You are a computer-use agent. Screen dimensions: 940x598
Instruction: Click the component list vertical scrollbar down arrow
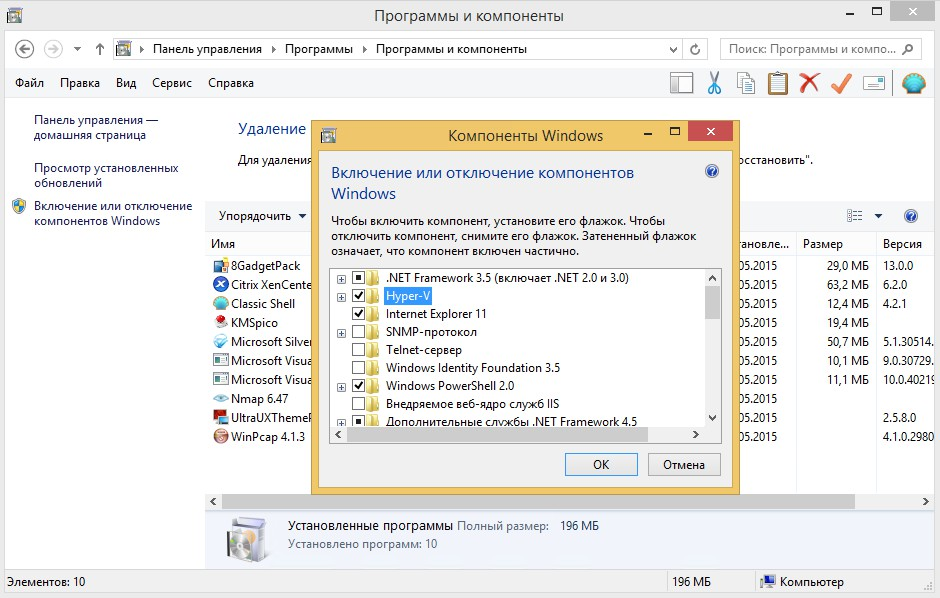(x=712, y=418)
